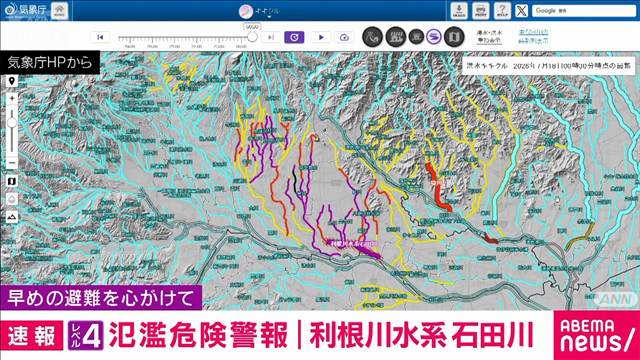
Task: Click the map timestamp label box
Action: click(x=549, y=66)
